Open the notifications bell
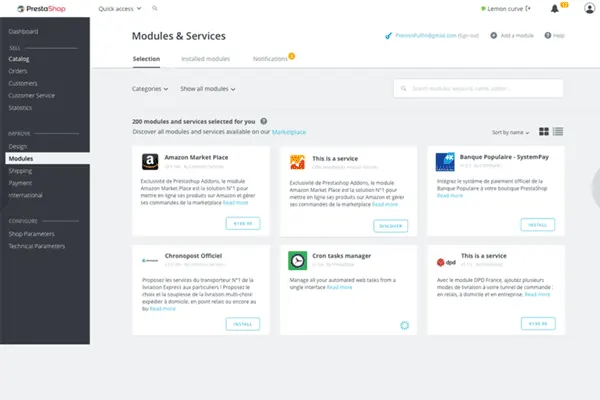600x400 pixels. [554, 9]
